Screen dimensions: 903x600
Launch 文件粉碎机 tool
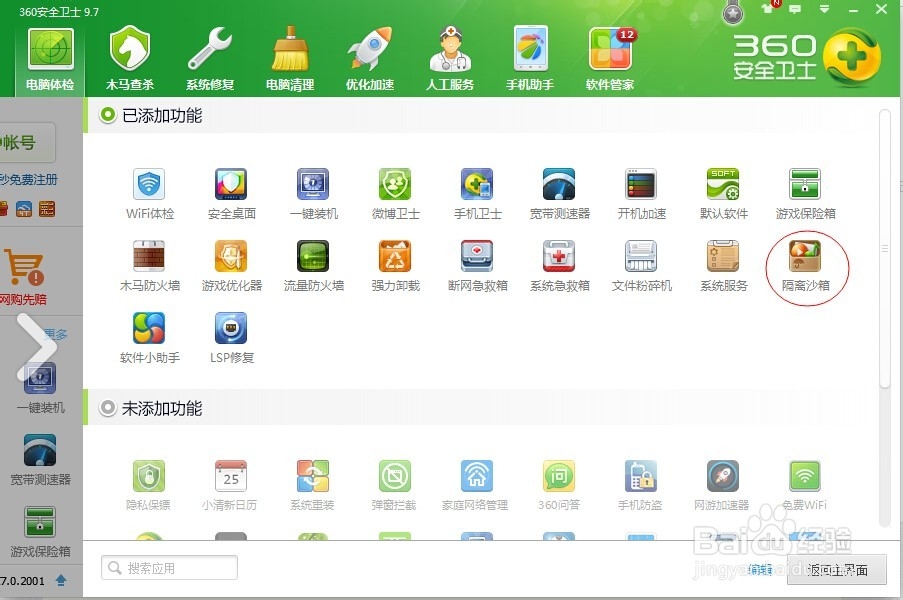pos(642,265)
